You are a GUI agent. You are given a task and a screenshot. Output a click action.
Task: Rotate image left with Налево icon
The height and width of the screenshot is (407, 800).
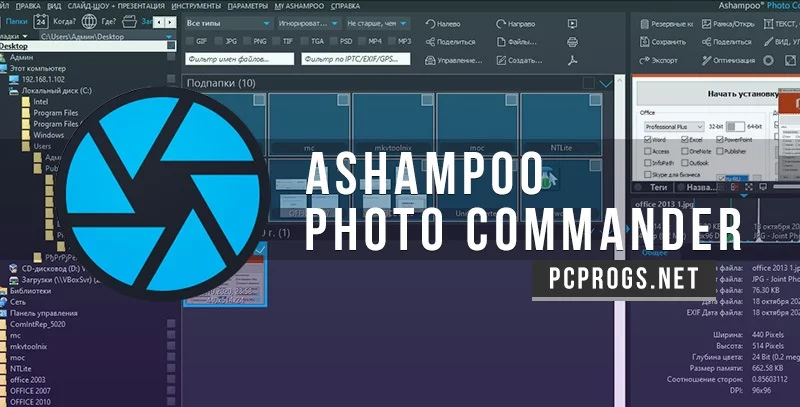point(430,24)
